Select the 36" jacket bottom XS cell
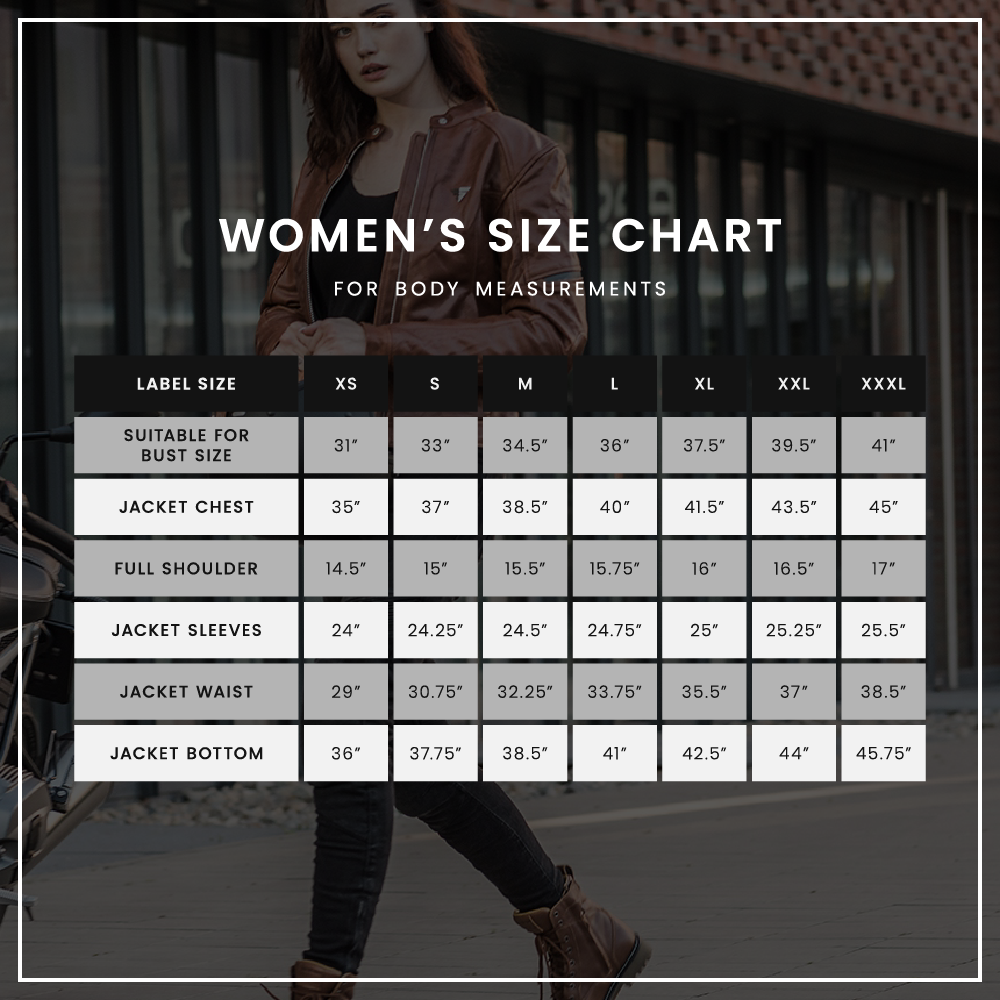The height and width of the screenshot is (1000, 1000). click(x=346, y=753)
